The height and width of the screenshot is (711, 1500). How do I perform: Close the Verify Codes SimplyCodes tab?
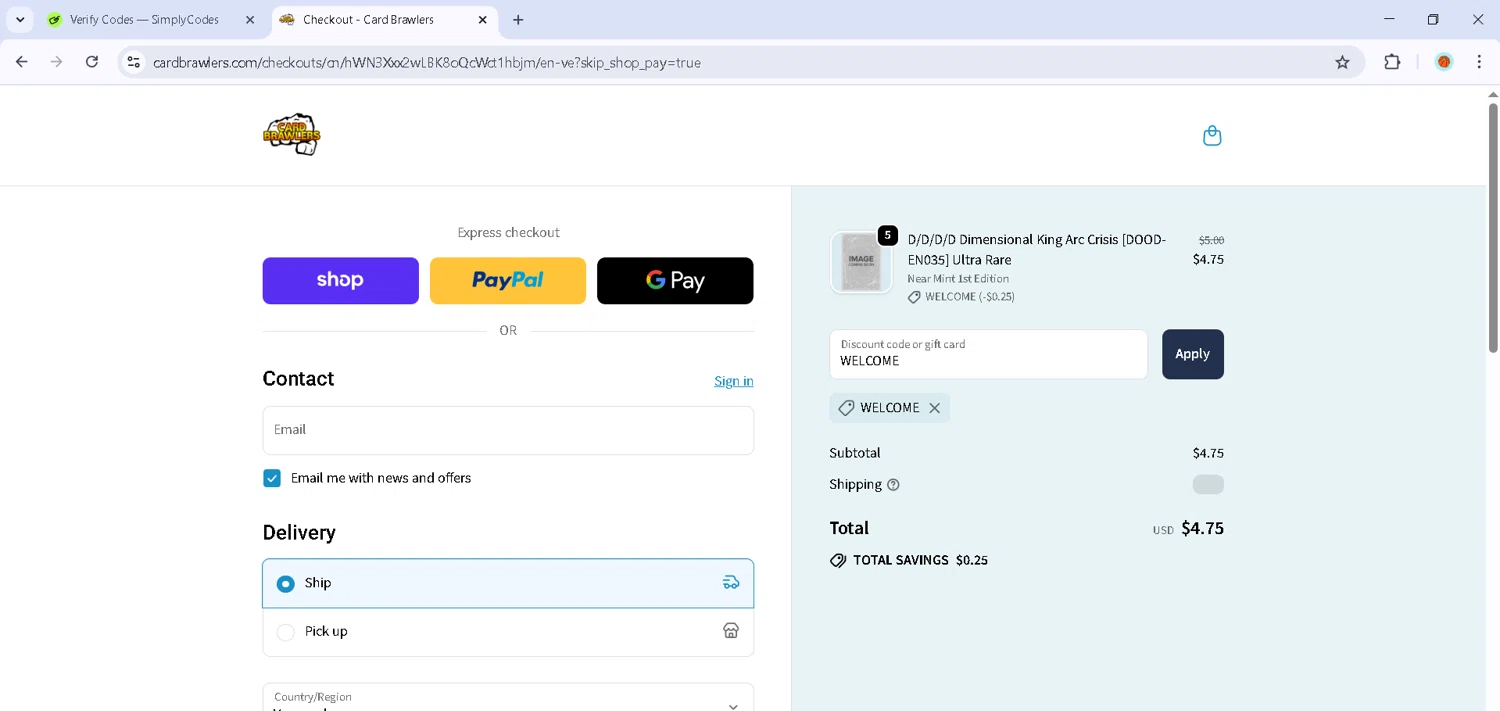tap(250, 20)
